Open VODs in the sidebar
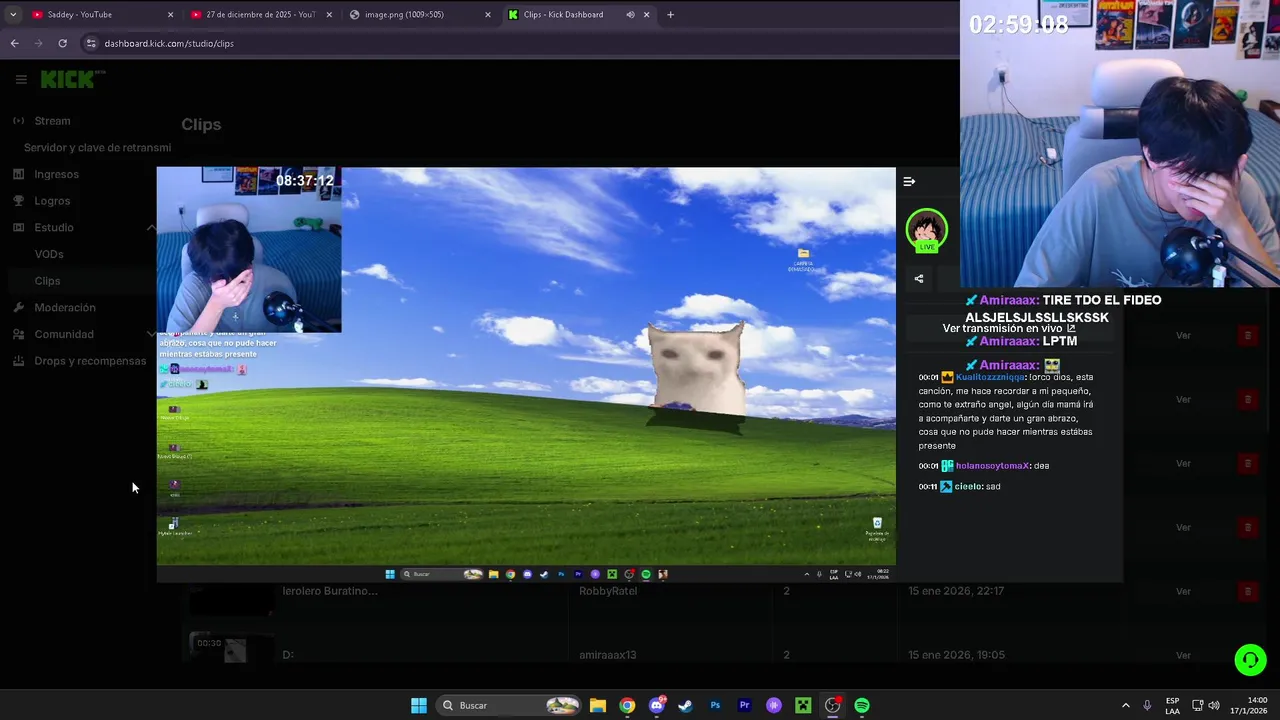This screenshot has height=720, width=1280. pyautogui.click(x=49, y=254)
